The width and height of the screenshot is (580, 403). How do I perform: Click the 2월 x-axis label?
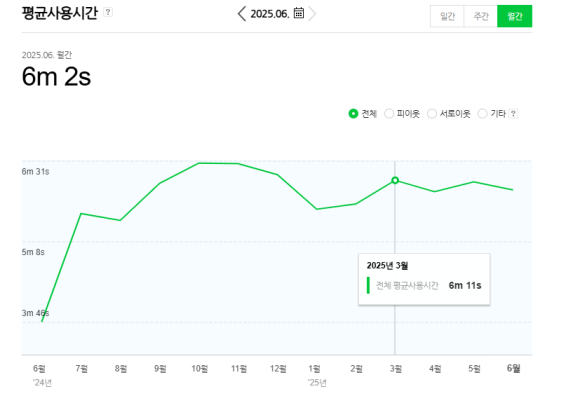tap(356, 369)
